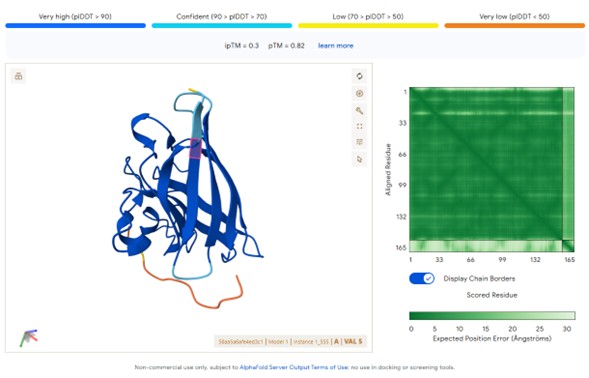
Task: Reset the camera view in the 3D viewer
Action: point(359,76)
